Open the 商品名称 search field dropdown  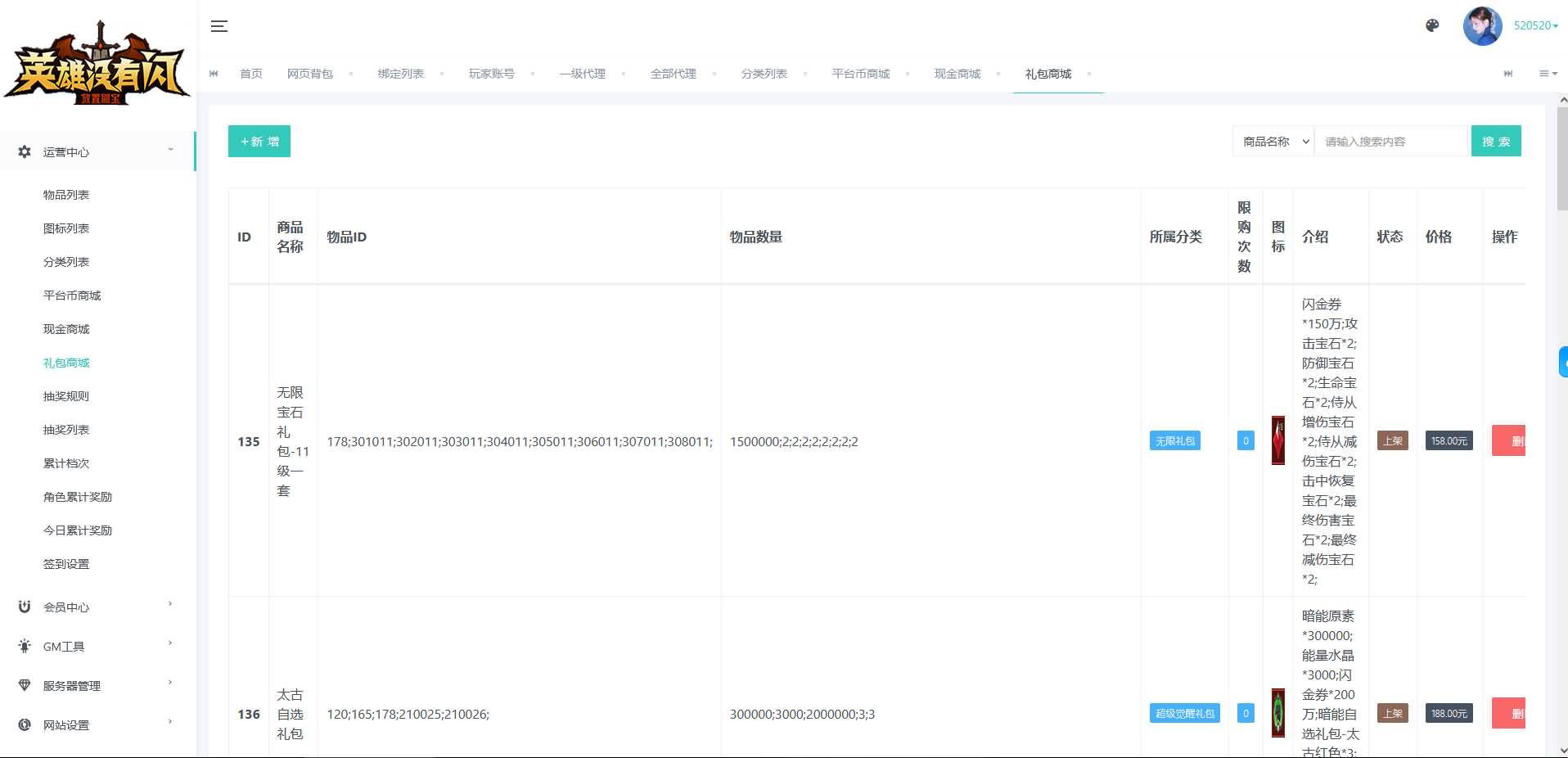[x=1273, y=142]
